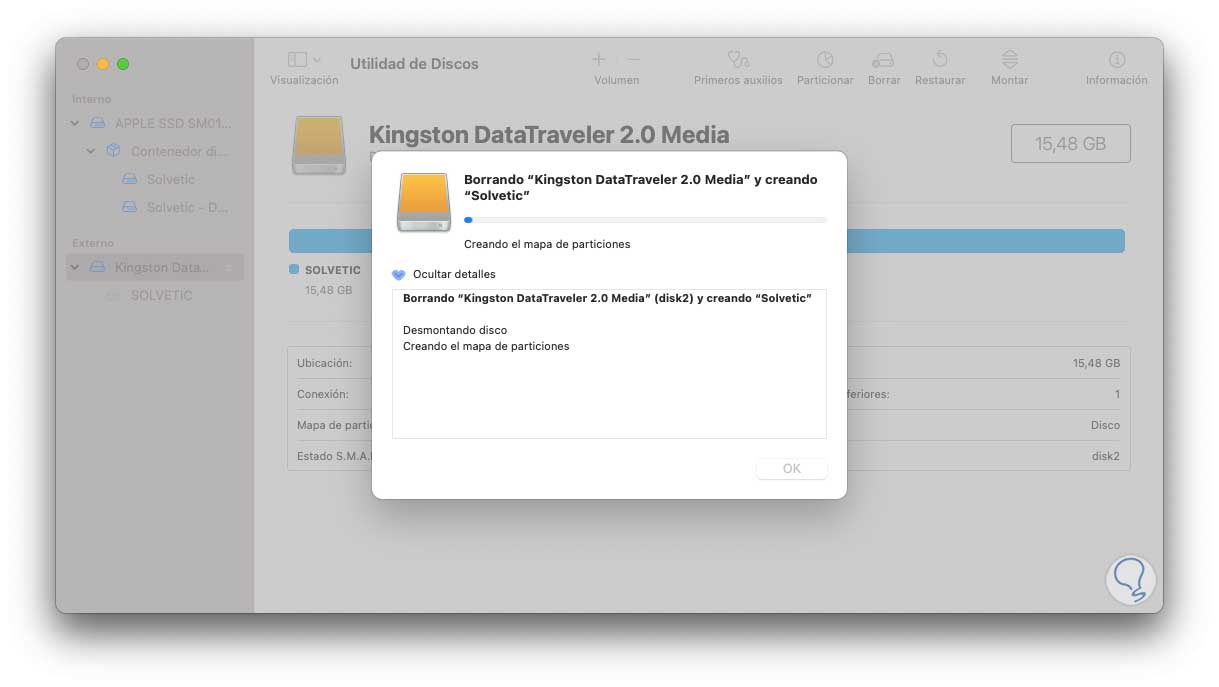Viewport: 1219px width, 687px height.
Task: Click the disk2 value in info table
Action: click(1105, 456)
